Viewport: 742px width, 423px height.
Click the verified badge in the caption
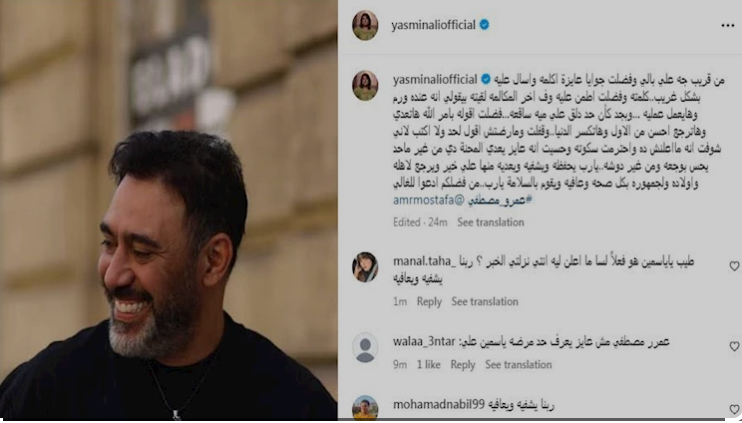[486, 79]
